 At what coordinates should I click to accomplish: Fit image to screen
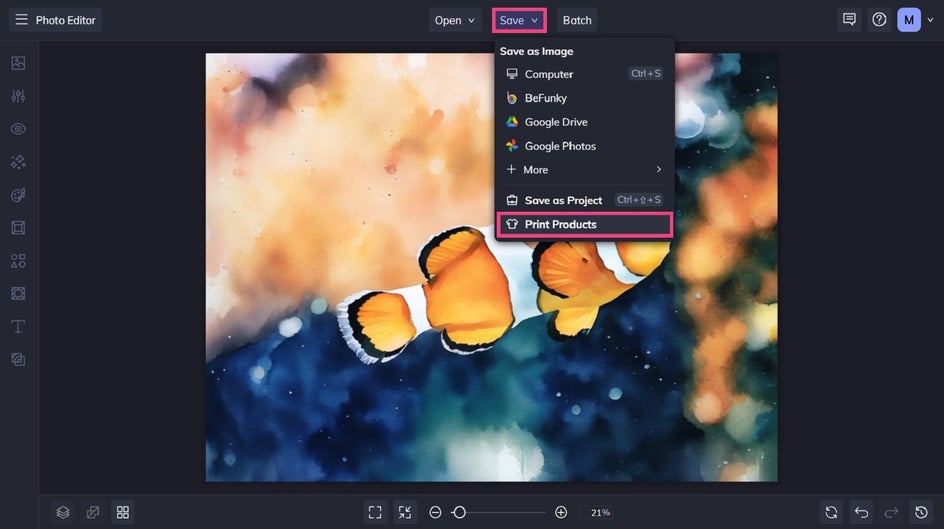pyautogui.click(x=375, y=512)
